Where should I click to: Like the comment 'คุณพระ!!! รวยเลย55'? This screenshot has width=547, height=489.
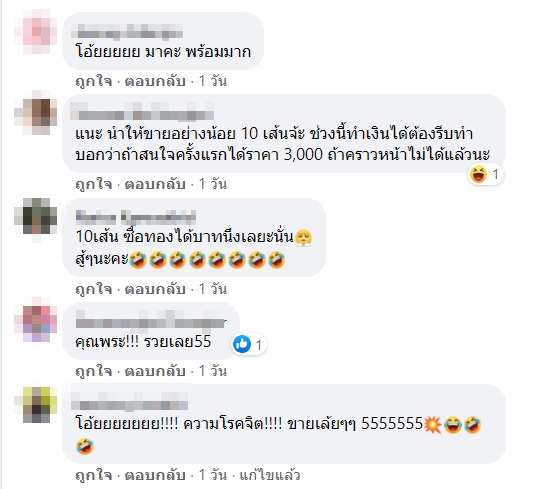click(x=94, y=371)
